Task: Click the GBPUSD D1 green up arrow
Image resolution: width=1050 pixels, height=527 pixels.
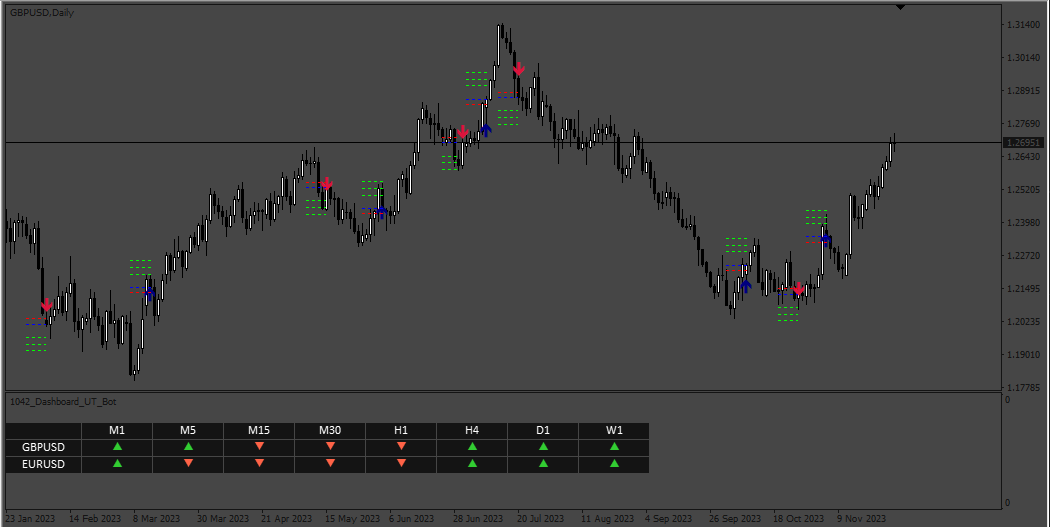Action: click(x=543, y=446)
